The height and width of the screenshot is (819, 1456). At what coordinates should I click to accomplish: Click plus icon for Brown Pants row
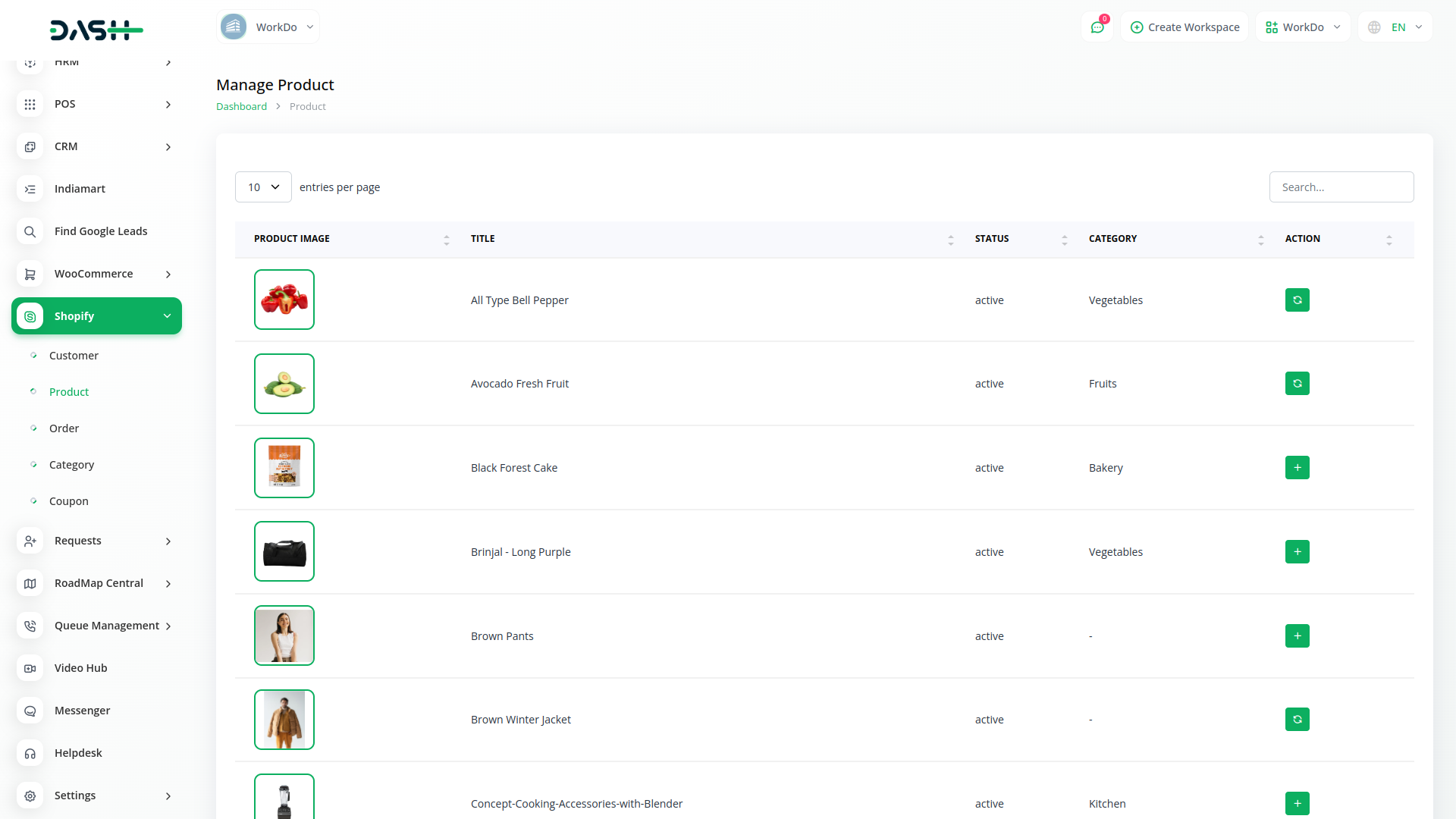(1297, 636)
